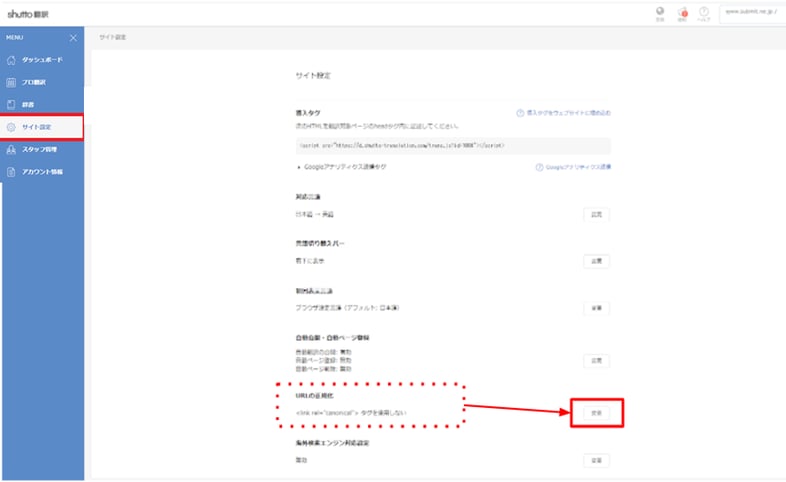
Task: Click change button for language switch bar
Action: click(597, 261)
